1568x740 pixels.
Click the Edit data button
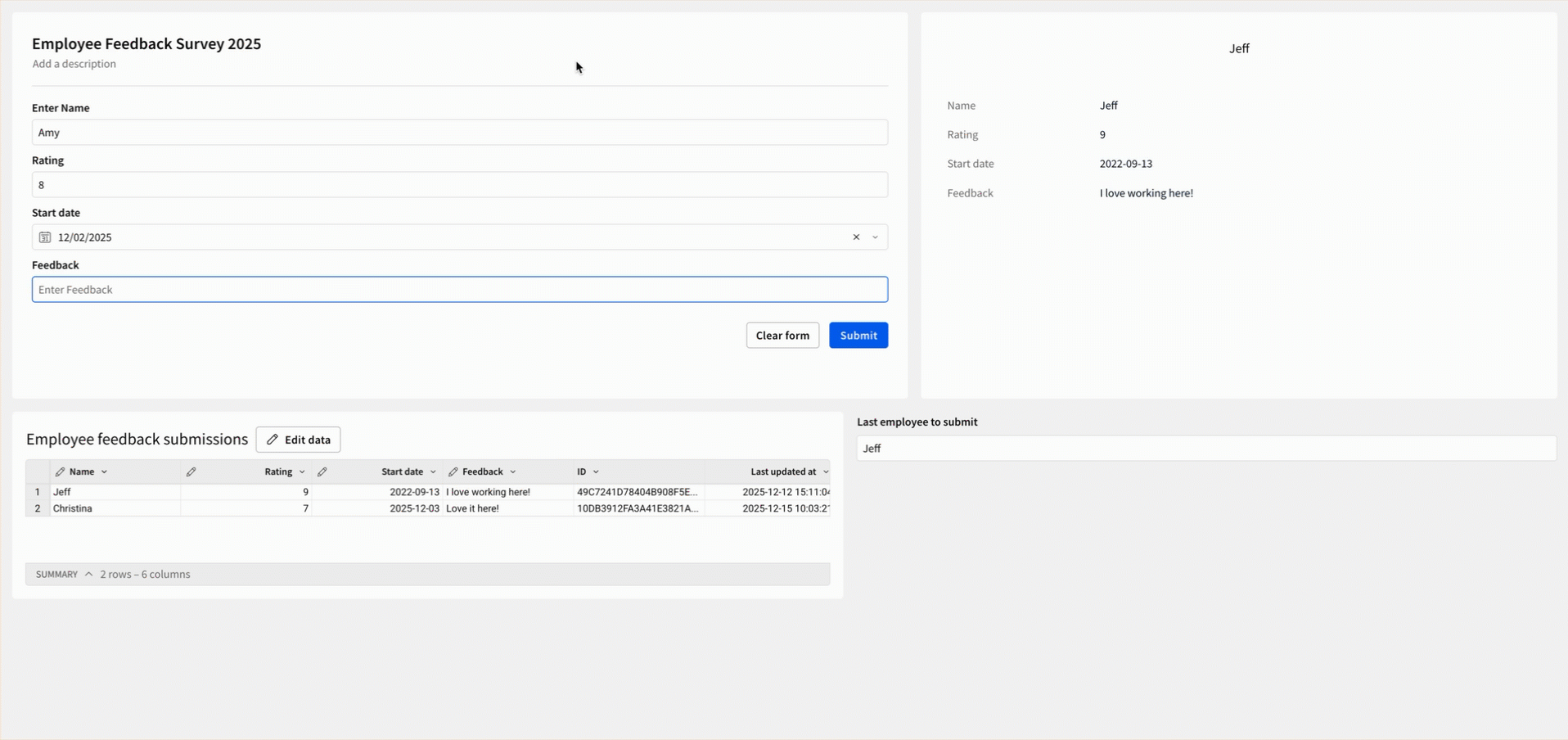[298, 440]
